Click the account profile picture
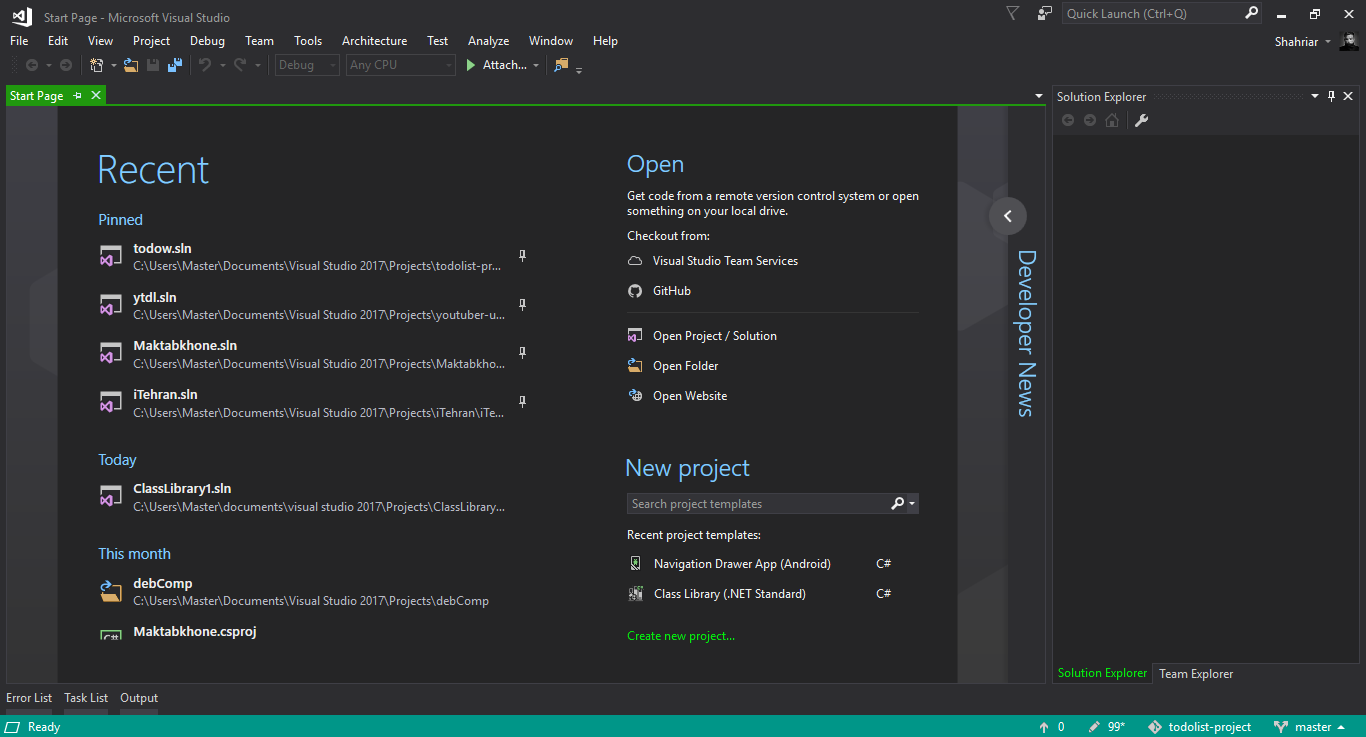The height and width of the screenshot is (737, 1366). click(1349, 41)
